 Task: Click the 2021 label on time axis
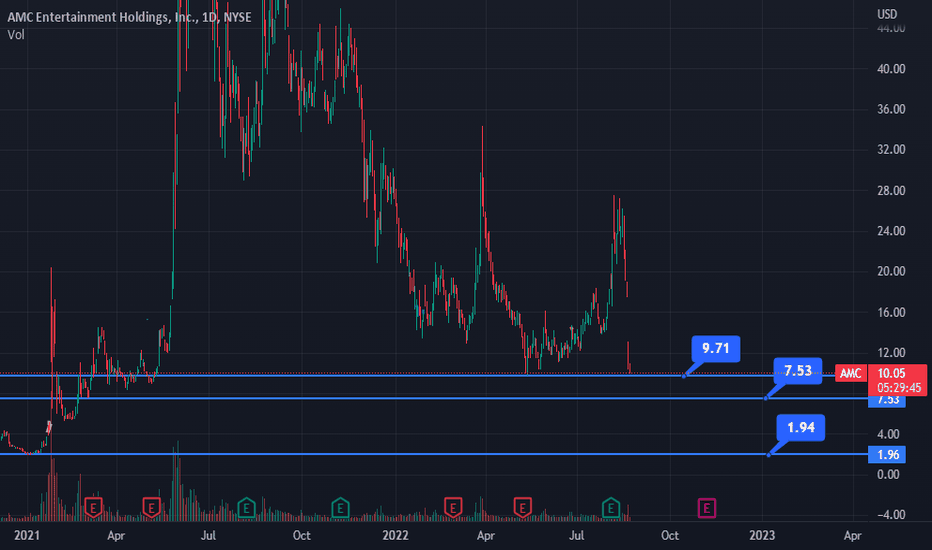(27, 536)
